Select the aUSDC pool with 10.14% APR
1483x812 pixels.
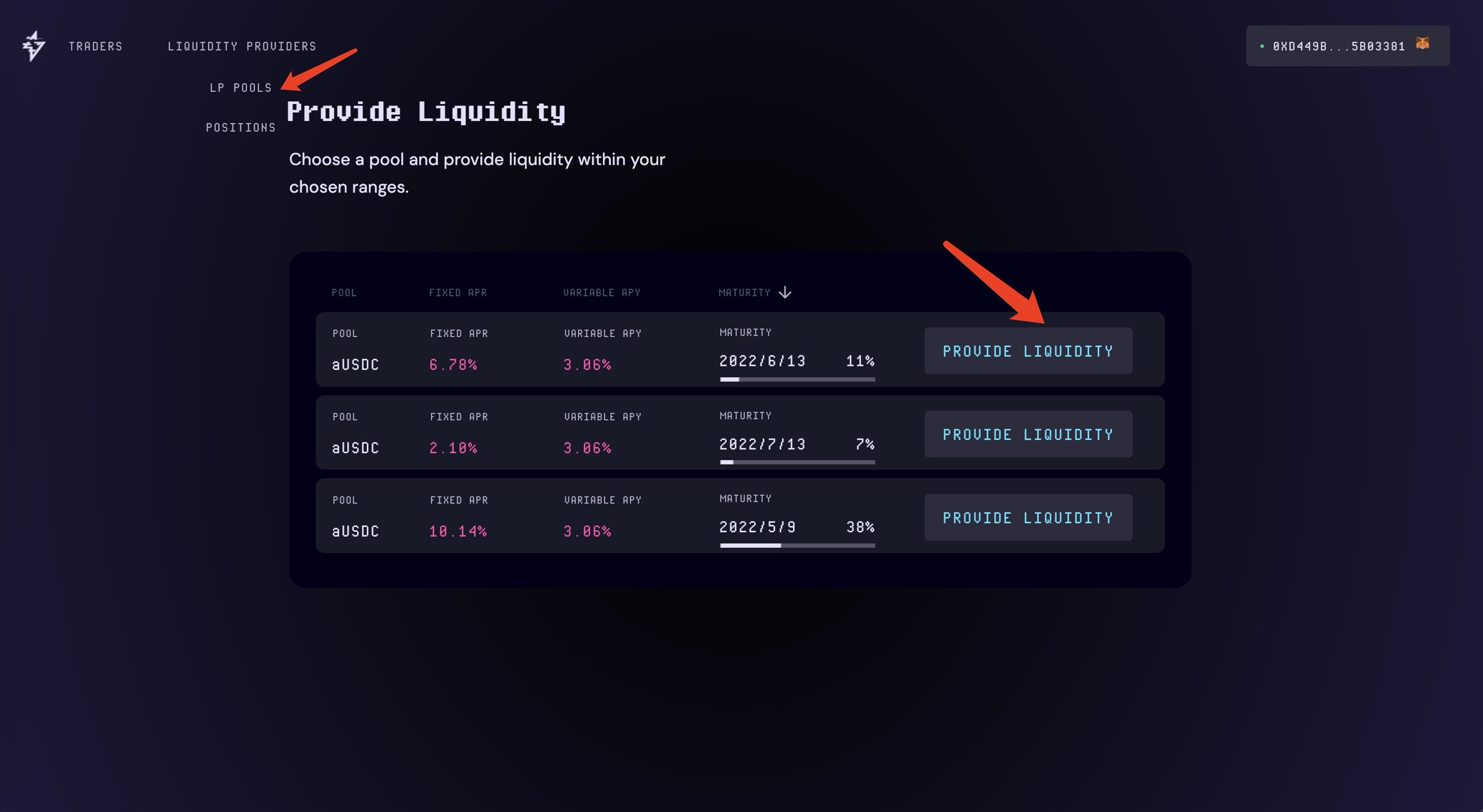click(x=355, y=531)
